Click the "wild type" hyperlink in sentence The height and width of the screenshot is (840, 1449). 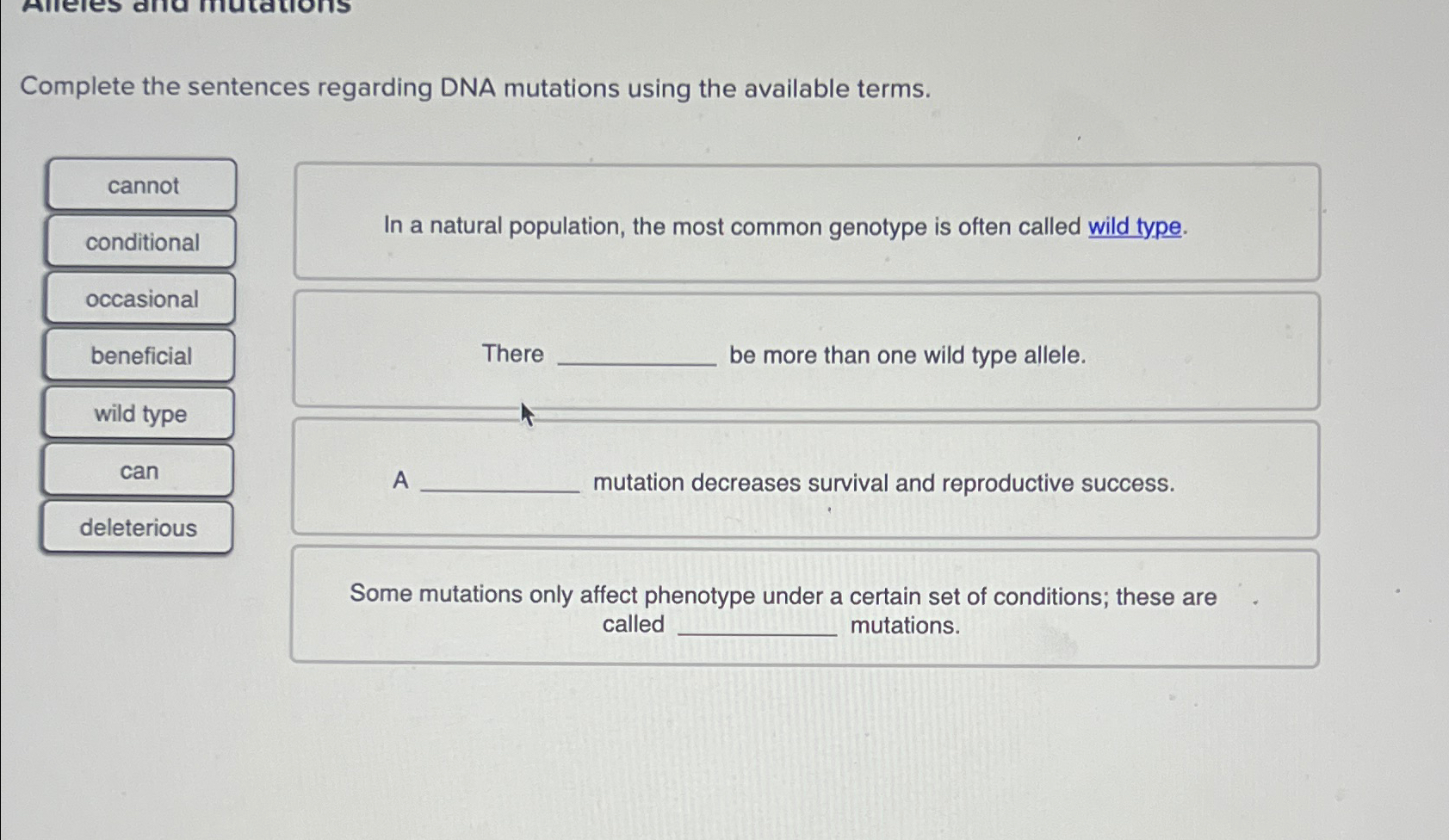click(x=1134, y=226)
